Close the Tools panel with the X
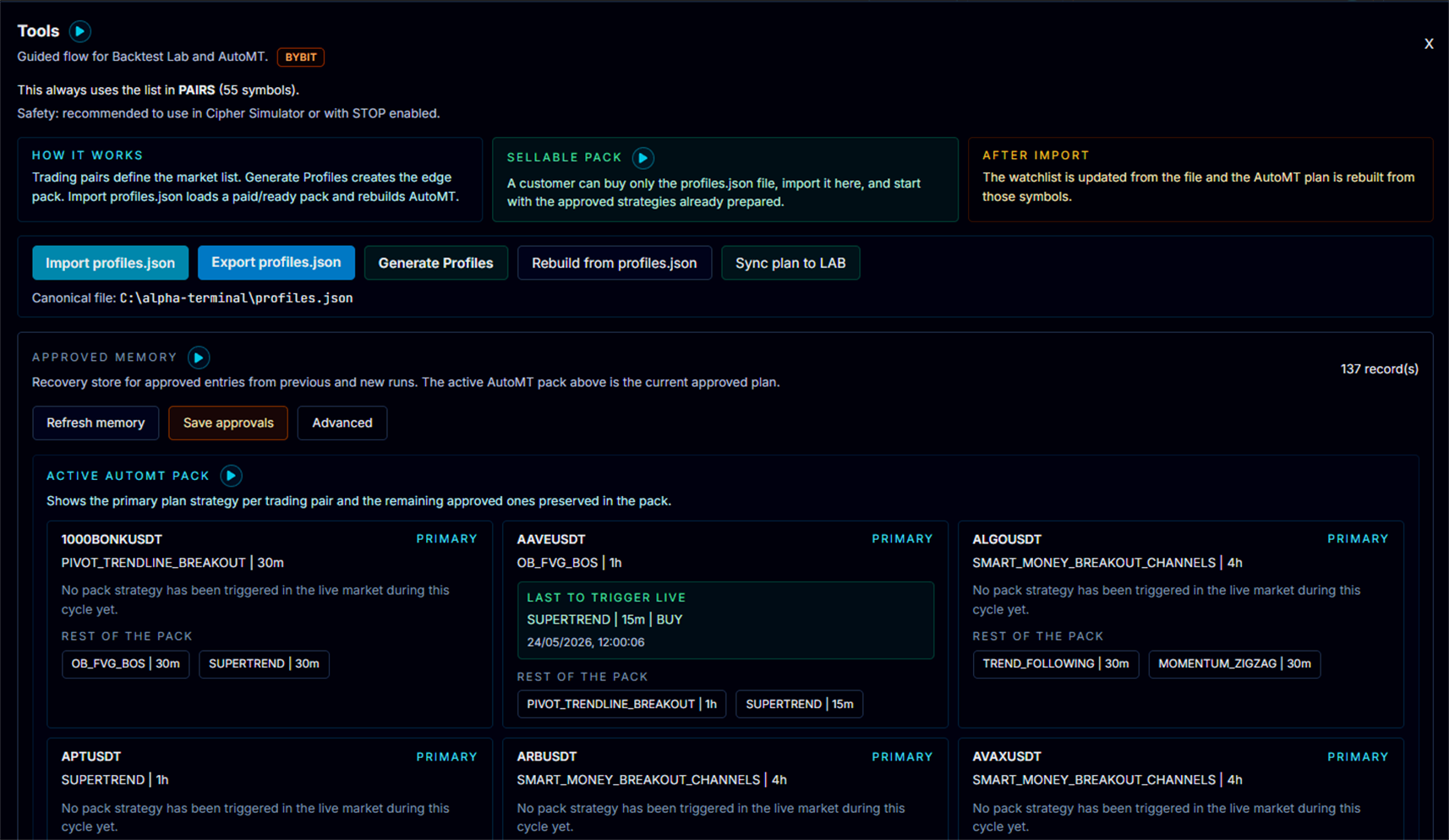 (x=1429, y=44)
